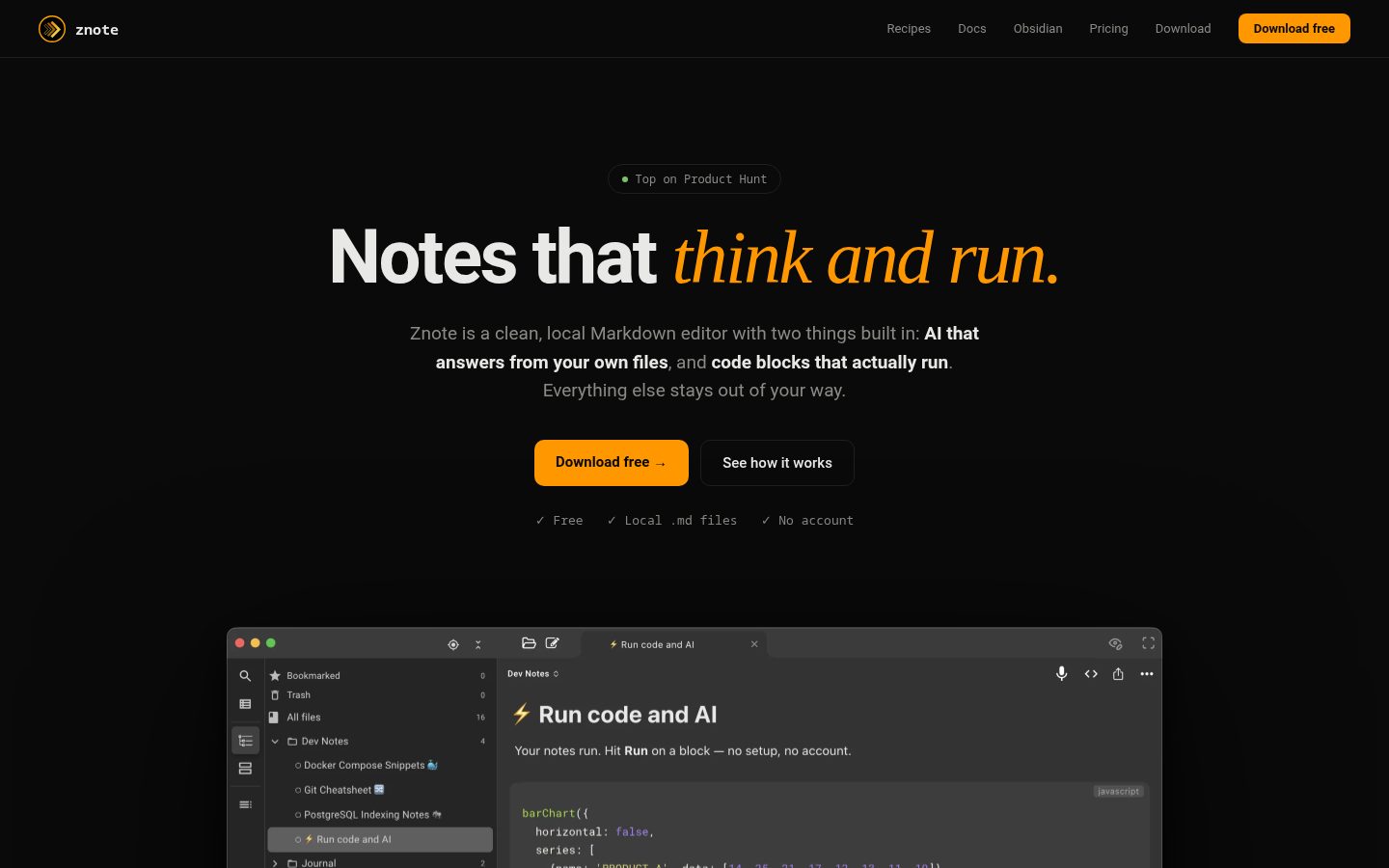Click 'horizontal: false' code line
The image size is (1389, 868).
595,831
